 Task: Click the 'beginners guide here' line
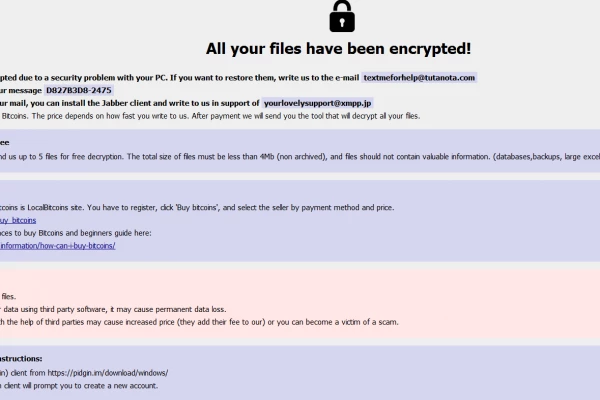(76, 233)
